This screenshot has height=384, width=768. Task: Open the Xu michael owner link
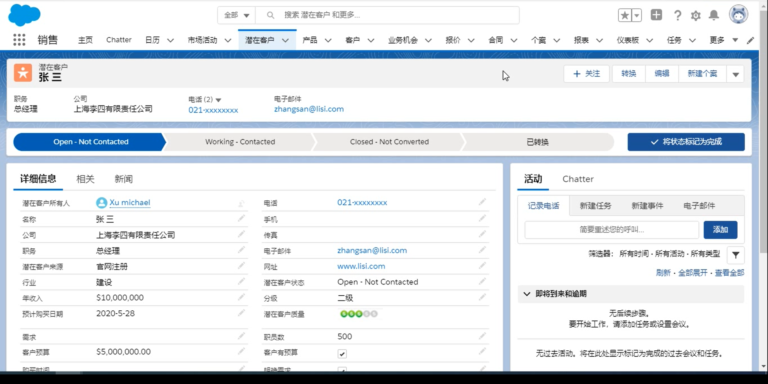pos(130,203)
